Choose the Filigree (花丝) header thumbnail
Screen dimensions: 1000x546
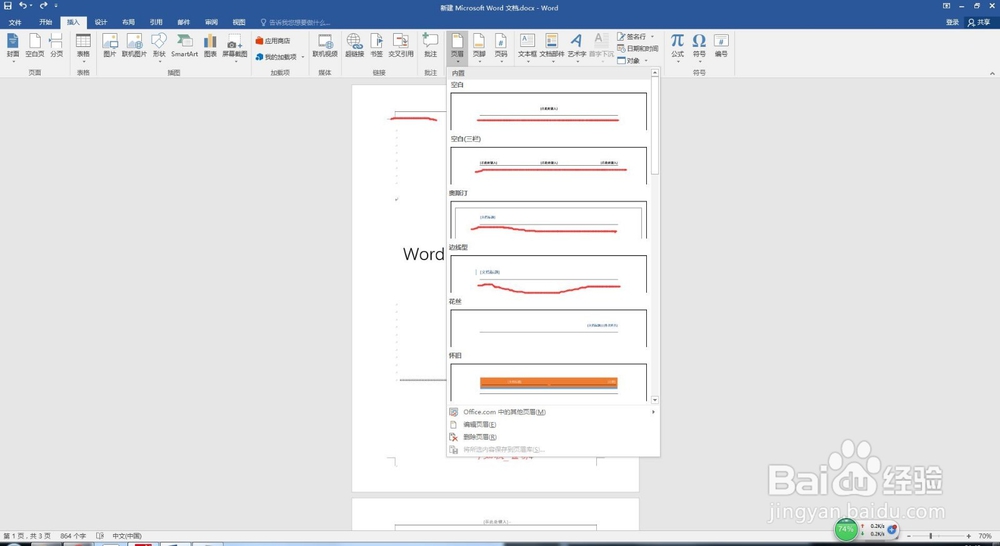(x=548, y=328)
